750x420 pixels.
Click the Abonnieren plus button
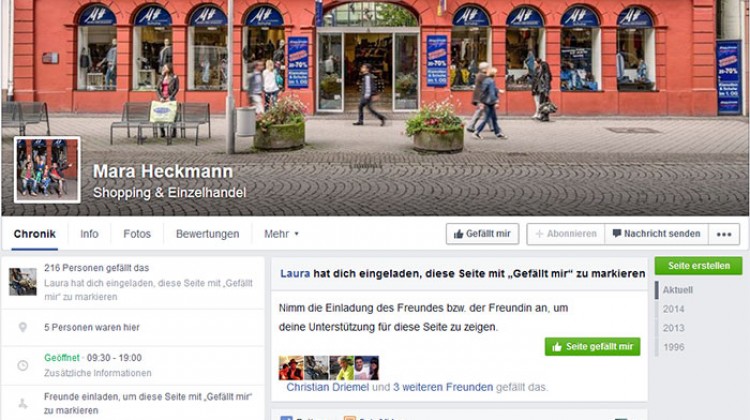tap(566, 234)
